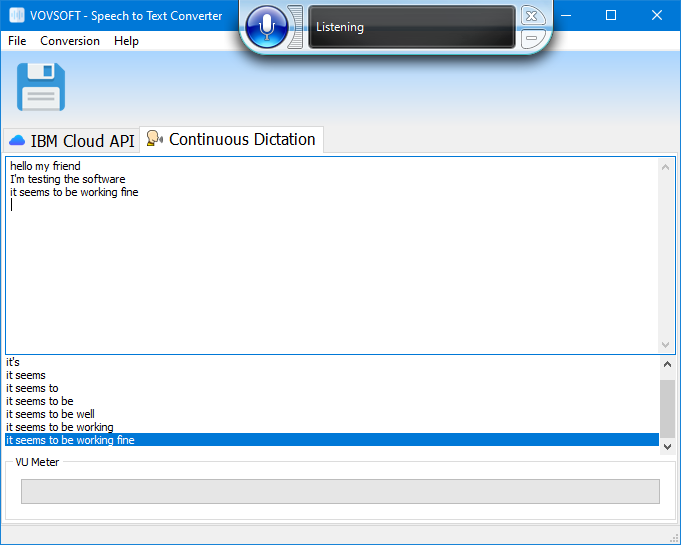Screen dimensions: 681x545
Task: Click the text-area line 'it seems to be working fine'
Action: click(x=74, y=192)
